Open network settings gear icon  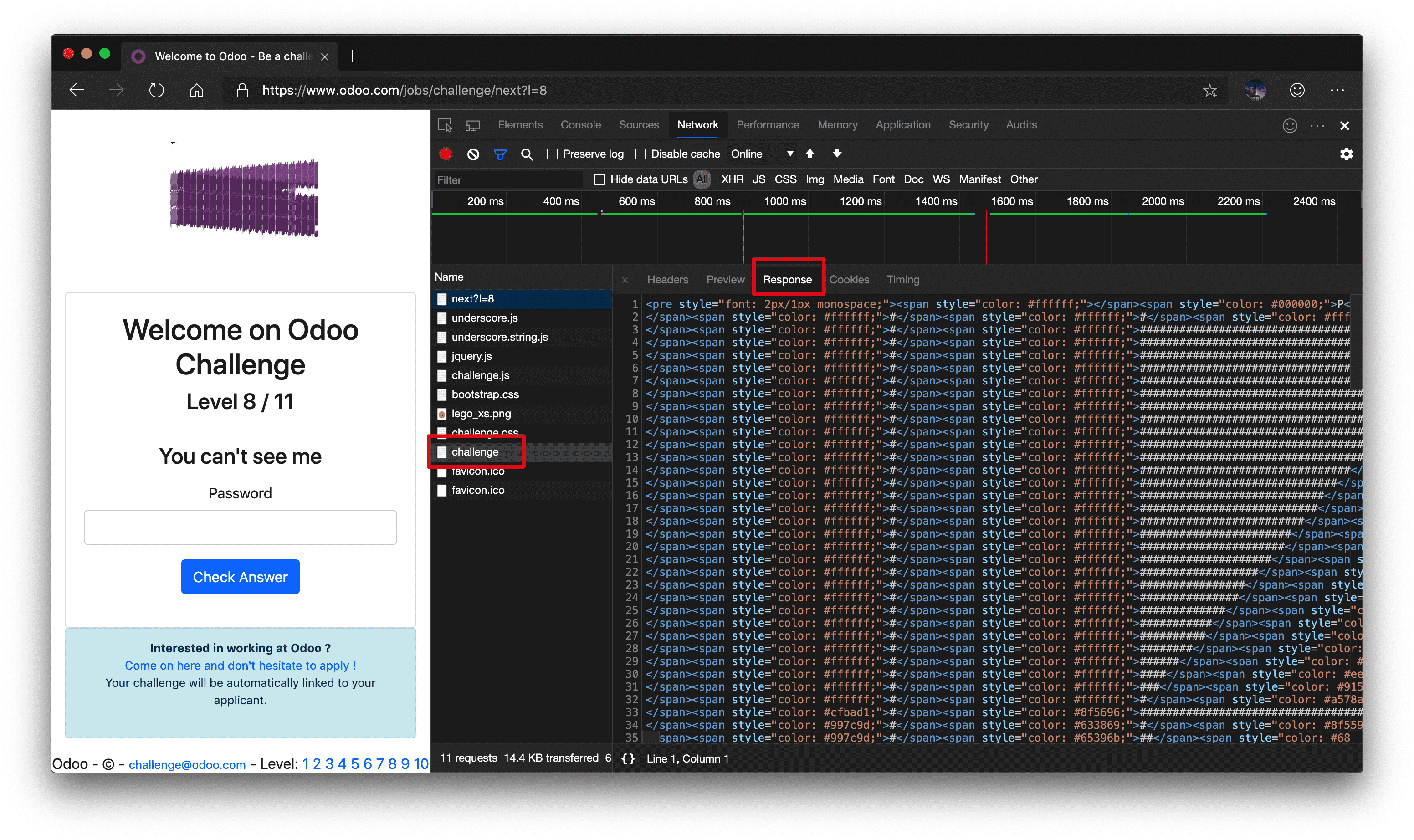pyautogui.click(x=1346, y=154)
